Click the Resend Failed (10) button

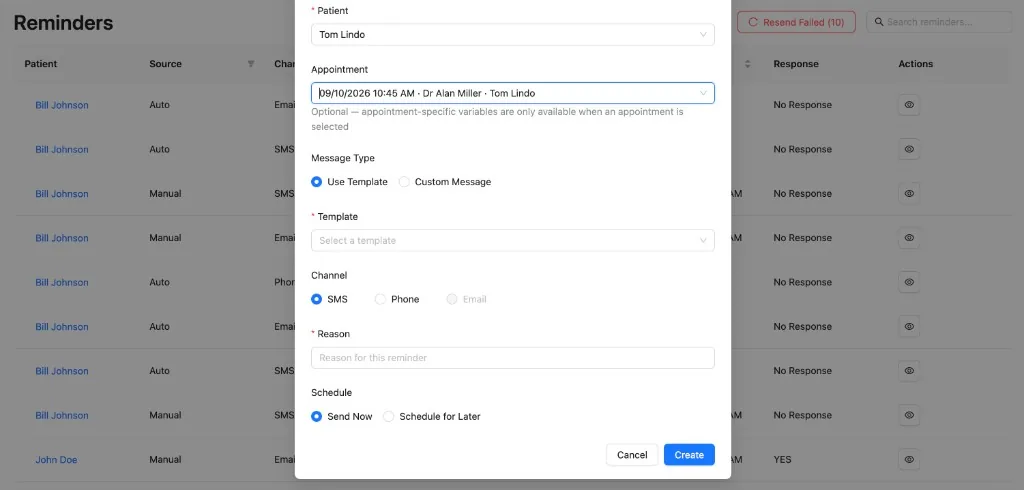click(x=796, y=22)
